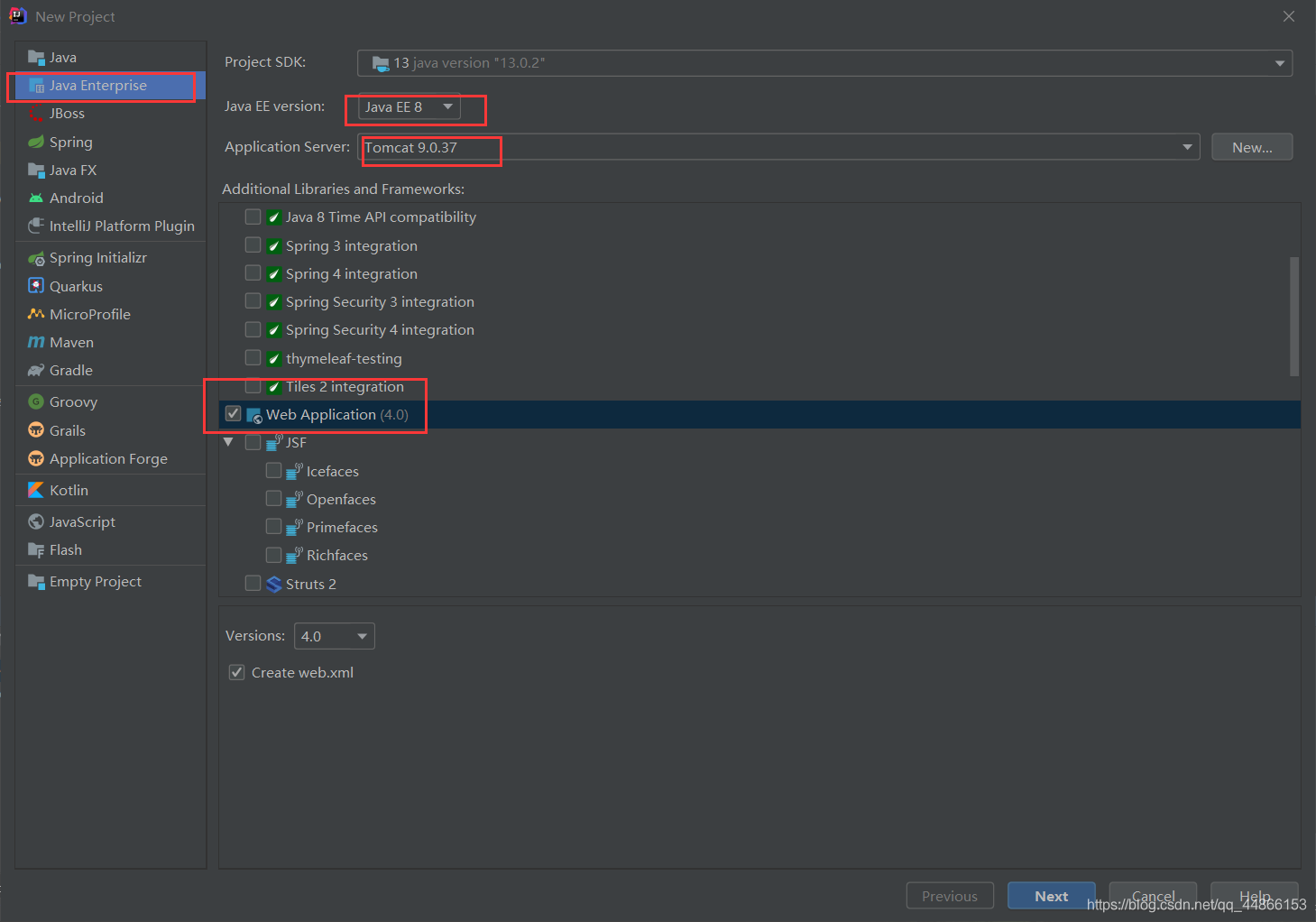Check the Struts 2 checkbox
The image size is (1316, 922).
pyautogui.click(x=253, y=583)
